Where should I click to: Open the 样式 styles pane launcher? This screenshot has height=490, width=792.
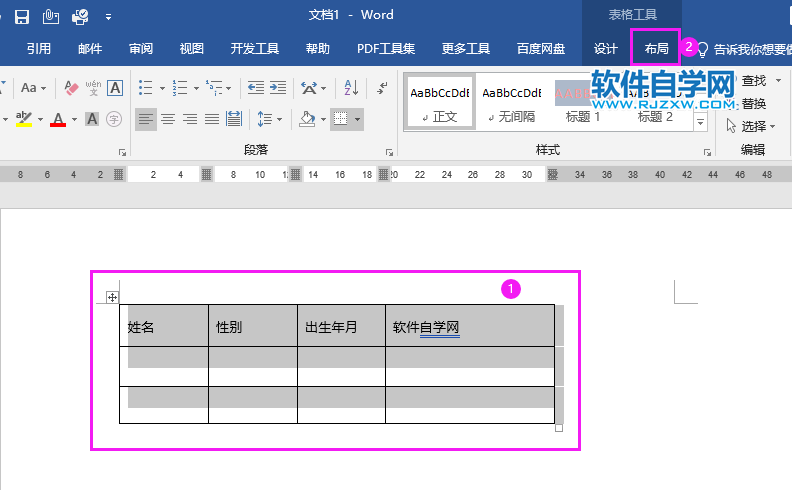(707, 152)
